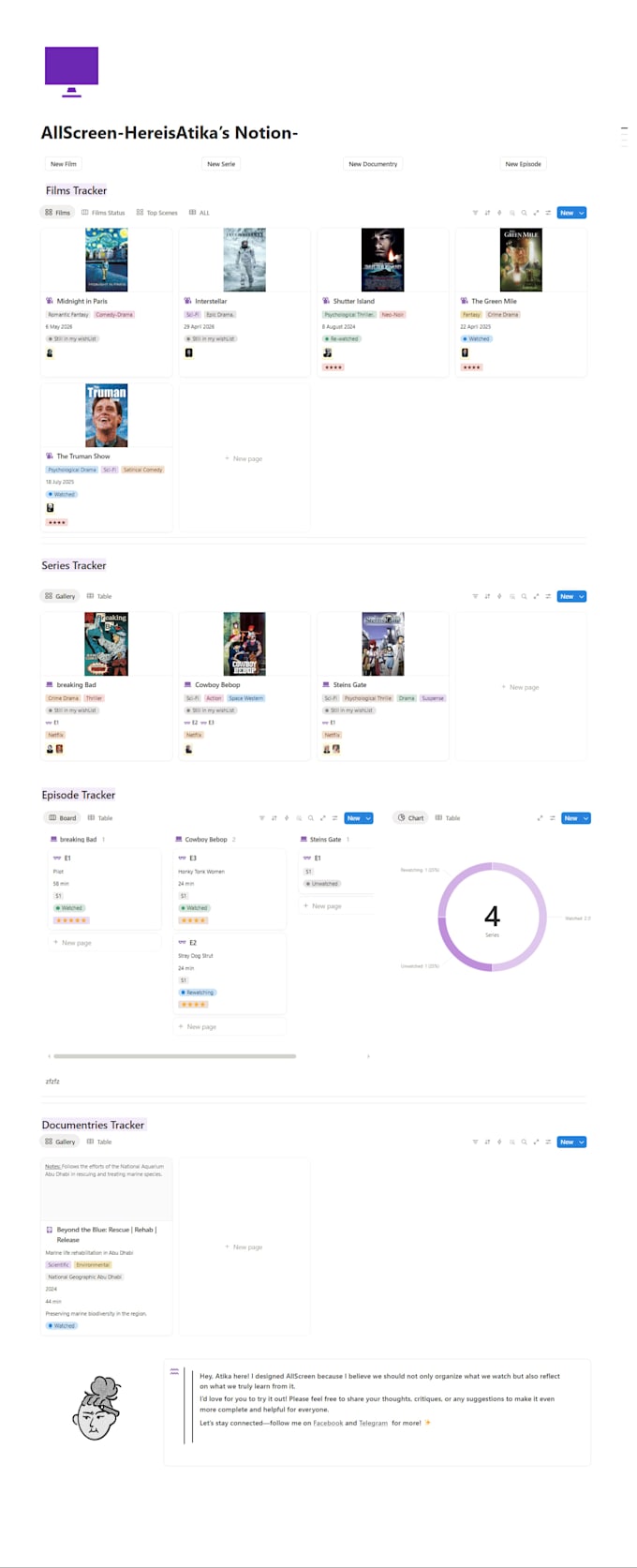This screenshot has height=1568, width=637.
Task: Click the filter icon in Series Tracker toolbar
Action: pyautogui.click(x=475, y=596)
